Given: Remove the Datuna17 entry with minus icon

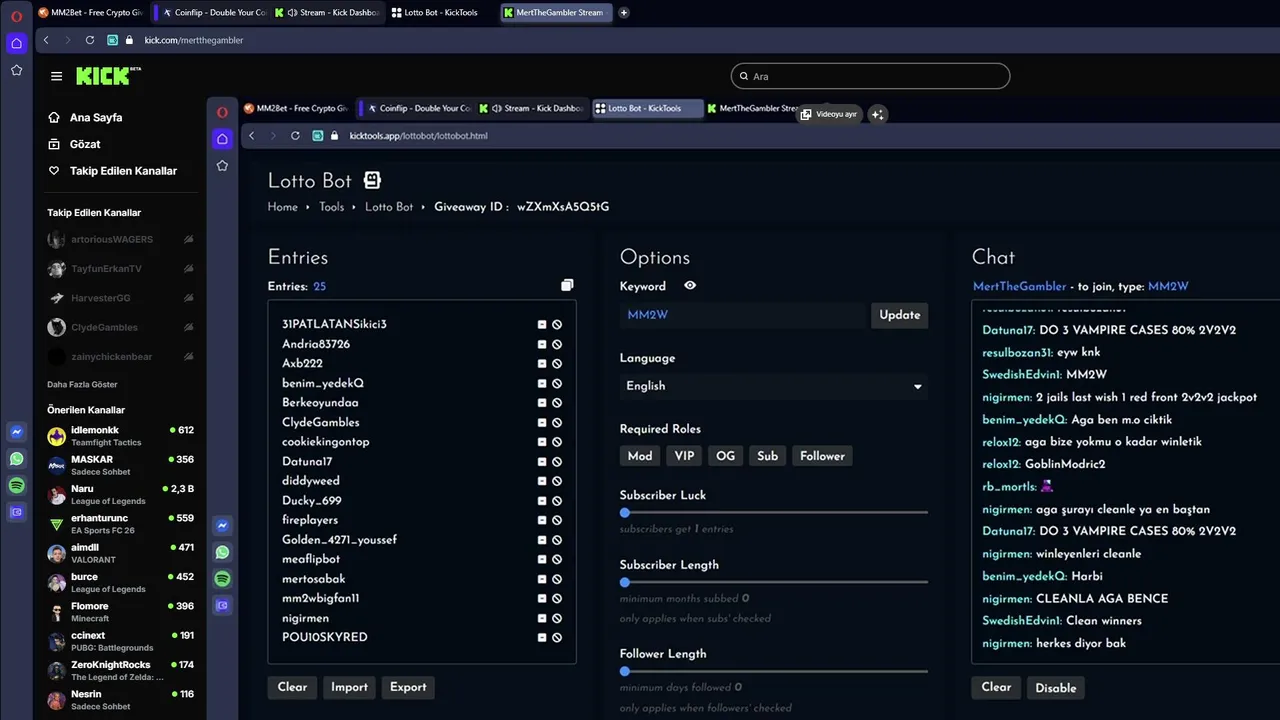Looking at the screenshot, I should (x=542, y=462).
